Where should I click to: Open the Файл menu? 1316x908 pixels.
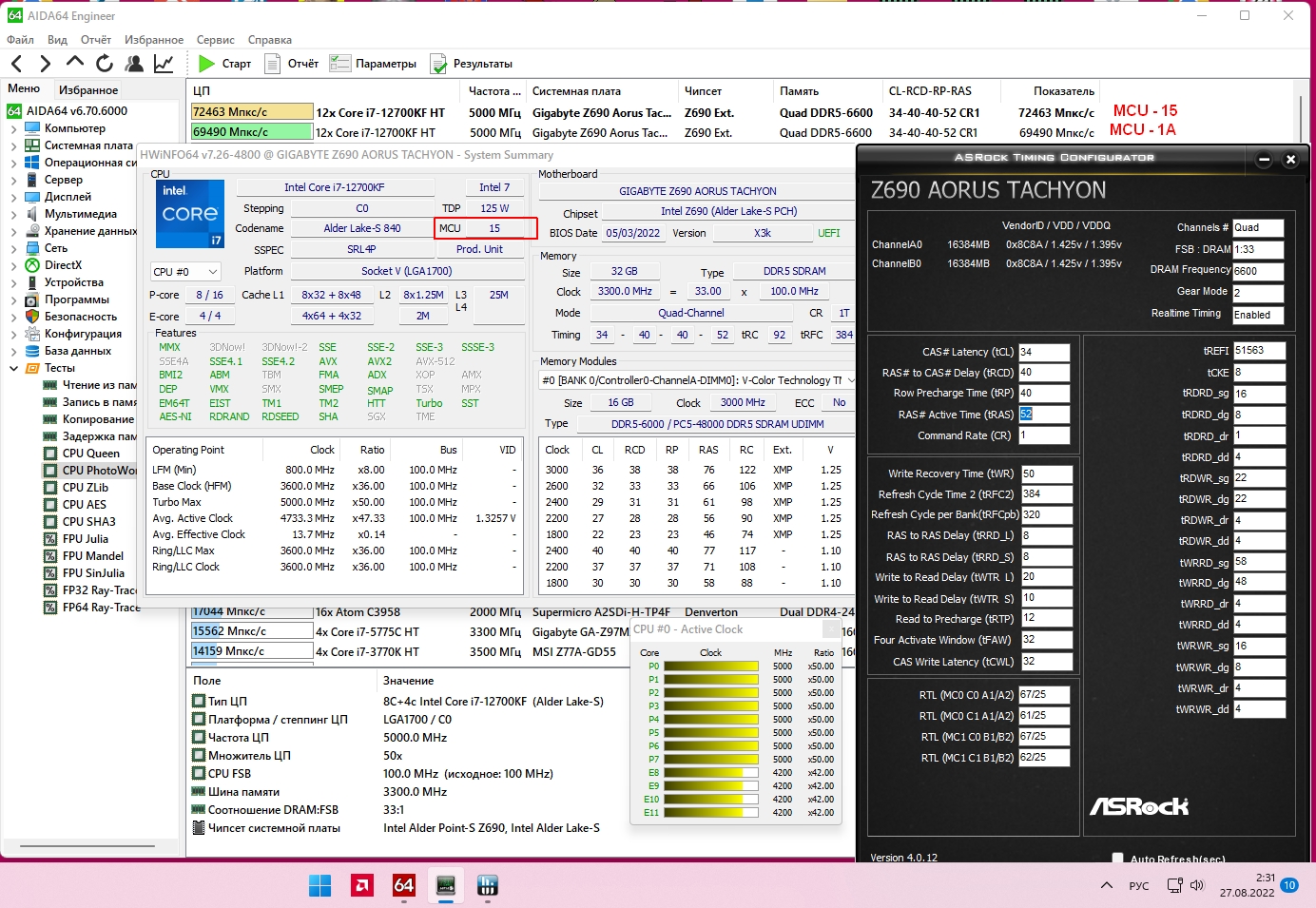pos(20,40)
